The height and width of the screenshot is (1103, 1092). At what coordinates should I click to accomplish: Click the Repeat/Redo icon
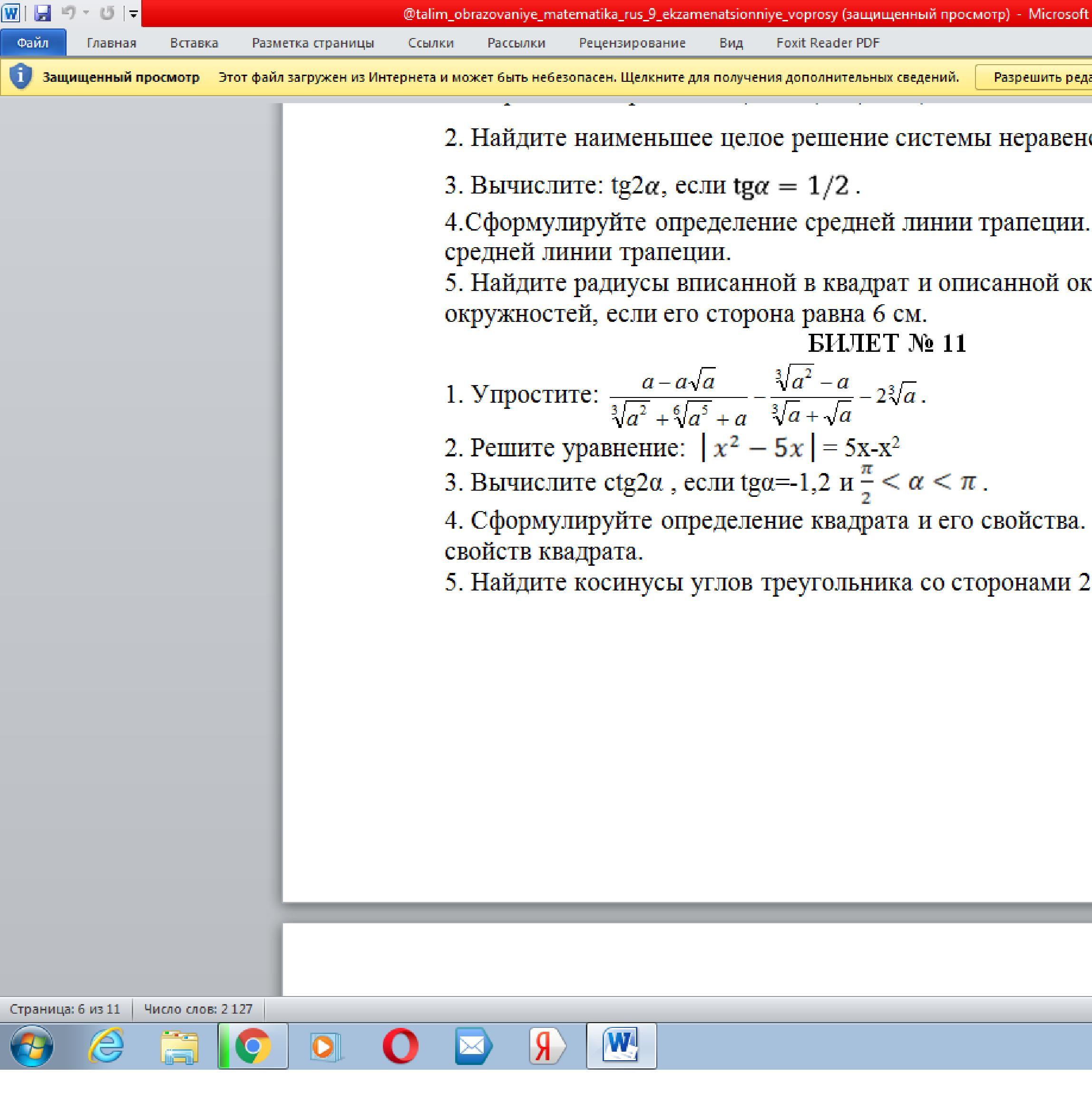click(107, 12)
